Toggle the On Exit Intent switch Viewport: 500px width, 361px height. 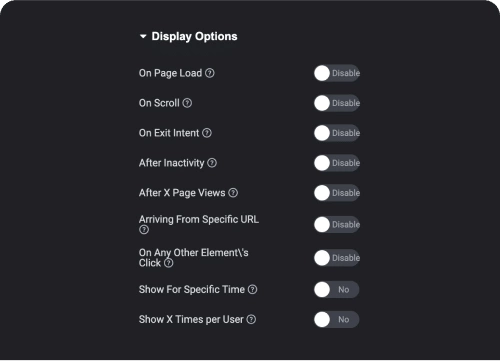click(x=337, y=133)
